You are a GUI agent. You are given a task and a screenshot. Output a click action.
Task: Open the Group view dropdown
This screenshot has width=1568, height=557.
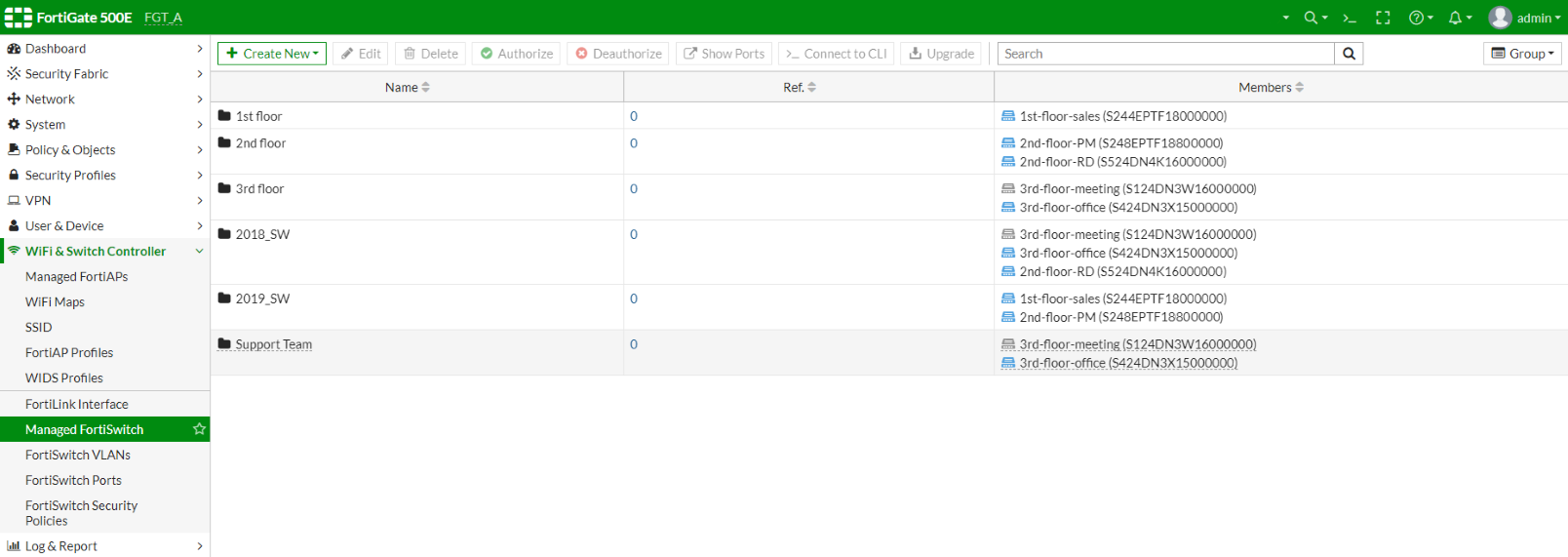[1522, 54]
